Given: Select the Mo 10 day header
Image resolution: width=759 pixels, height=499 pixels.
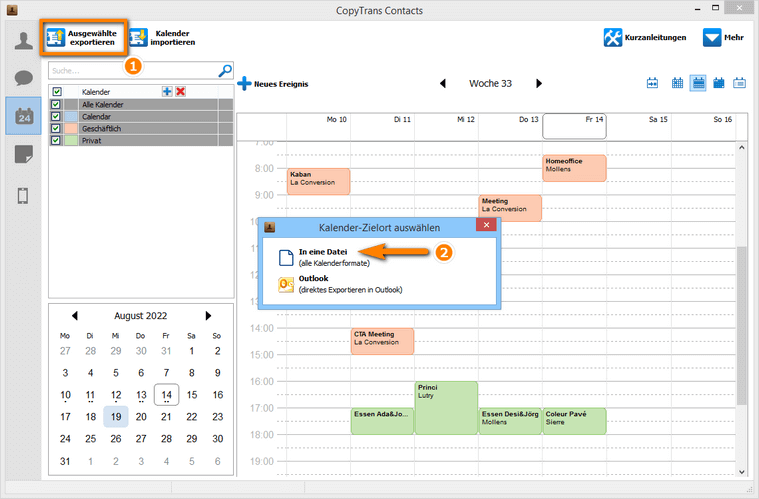Looking at the screenshot, I should click(319, 126).
